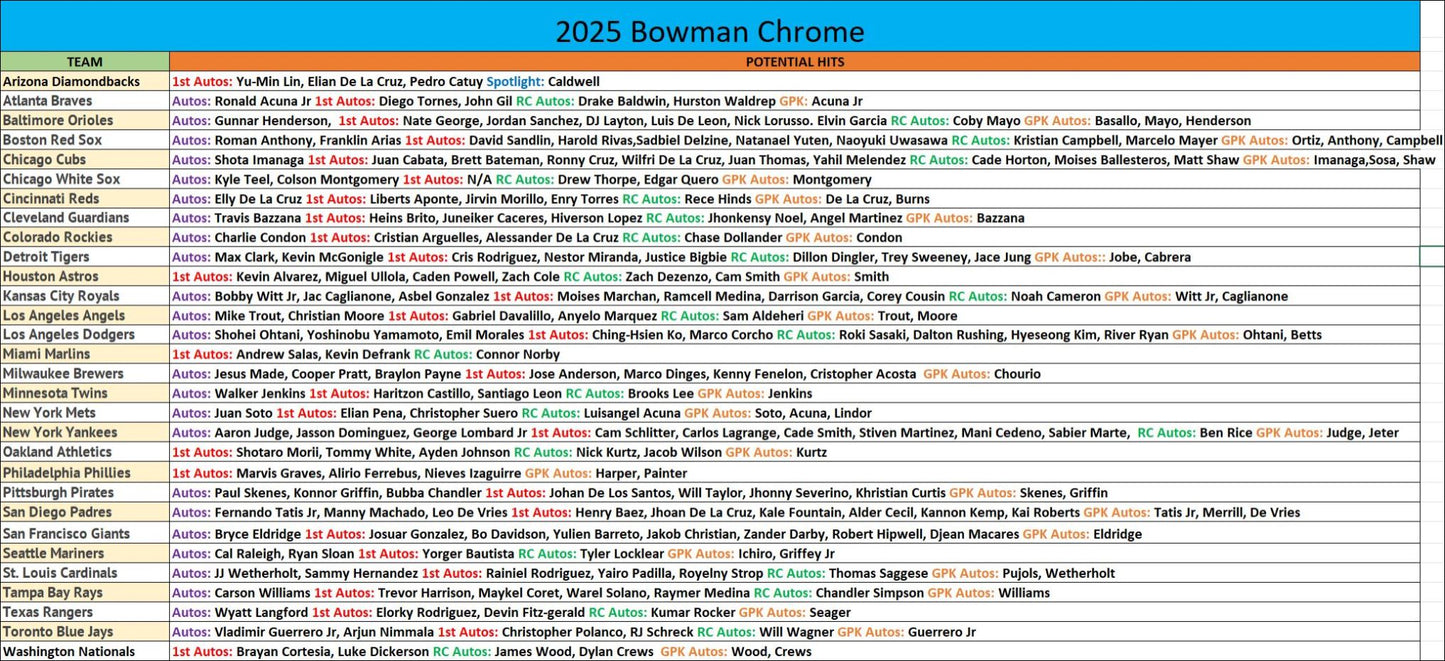Select the Minnesota Twins team cell
Viewport: 1445px width, 661px height.
(x=85, y=393)
